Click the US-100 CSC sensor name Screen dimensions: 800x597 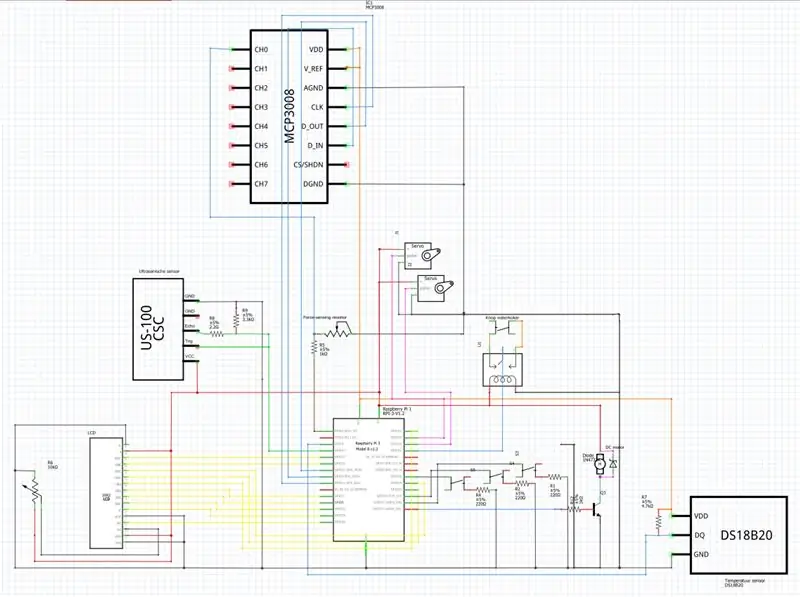152,328
